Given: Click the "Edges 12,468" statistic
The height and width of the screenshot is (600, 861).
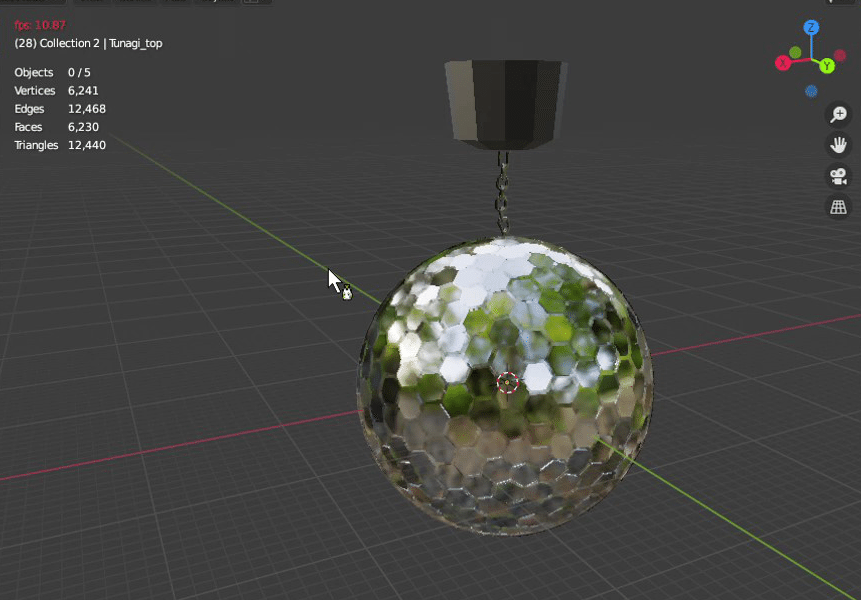Looking at the screenshot, I should click(x=60, y=109).
